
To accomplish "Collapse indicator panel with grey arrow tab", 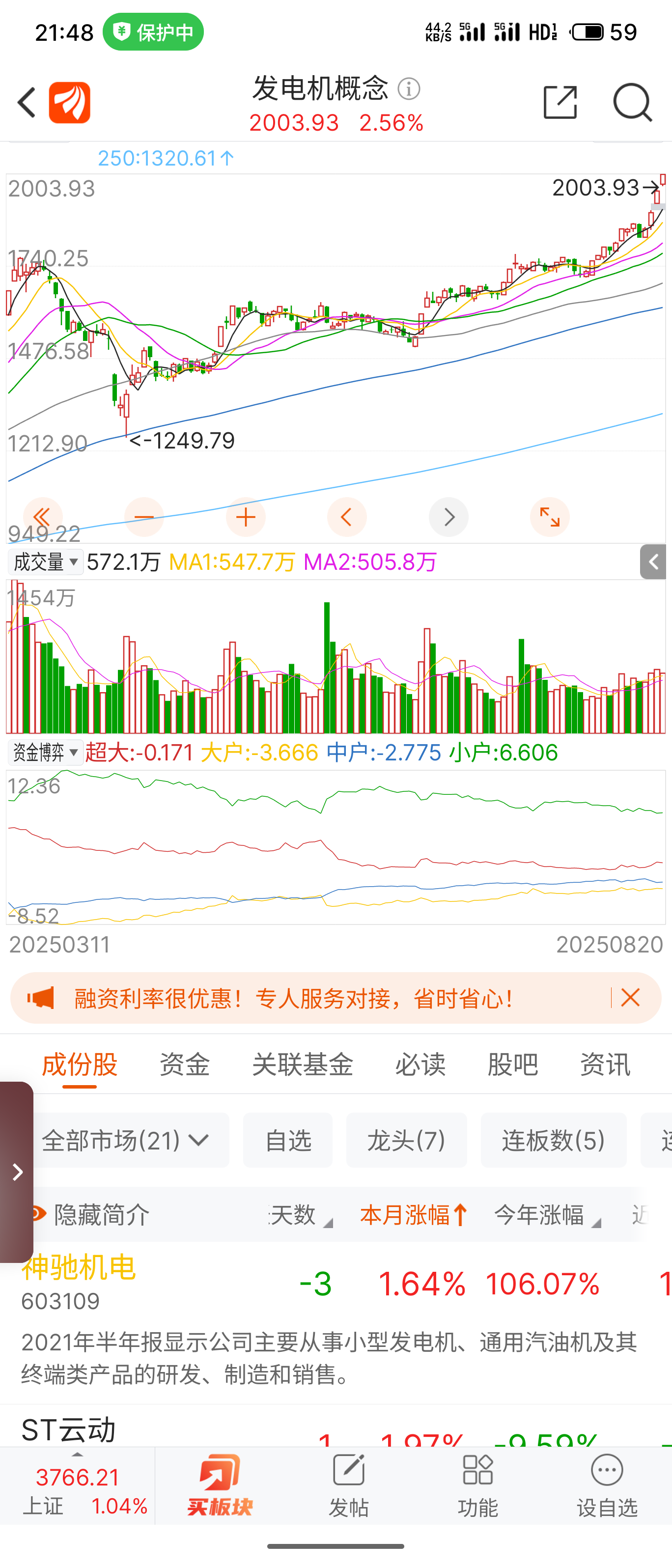I will click(x=653, y=562).
